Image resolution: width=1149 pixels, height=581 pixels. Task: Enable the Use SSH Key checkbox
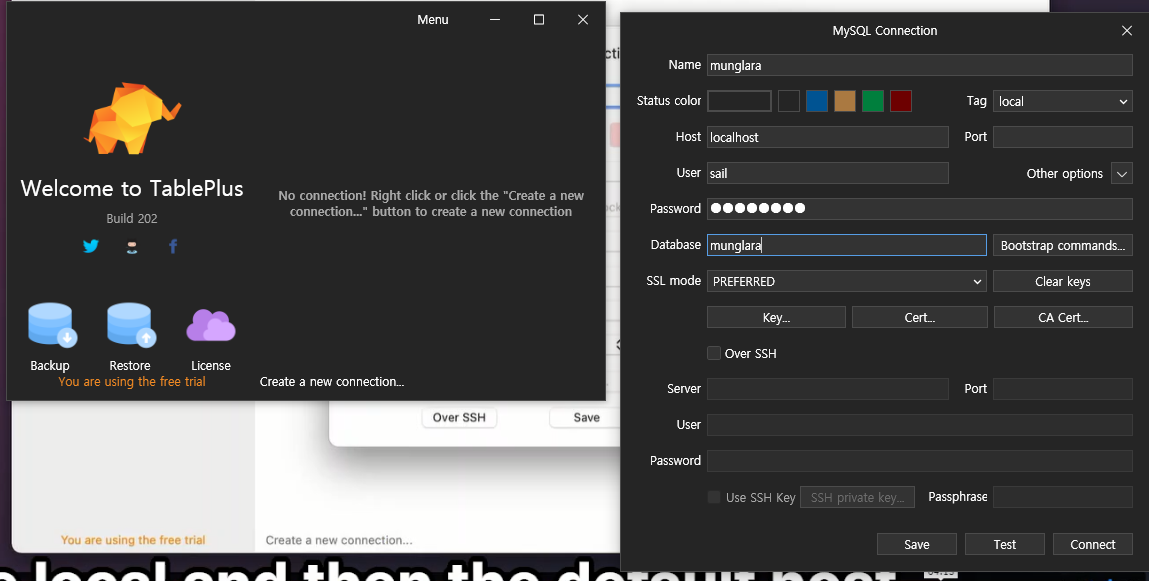point(714,497)
